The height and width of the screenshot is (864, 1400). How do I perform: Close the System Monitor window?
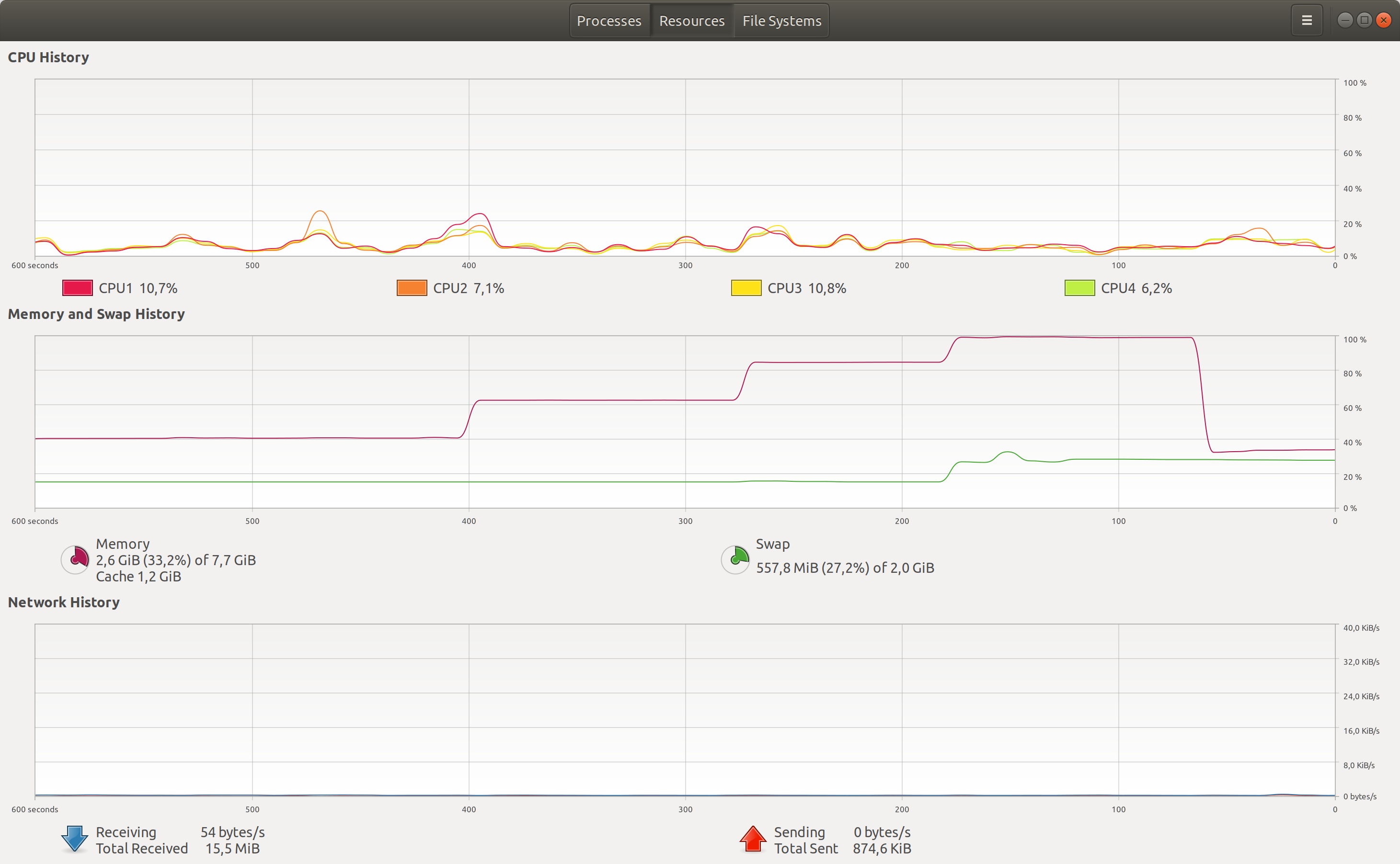click(1383, 21)
